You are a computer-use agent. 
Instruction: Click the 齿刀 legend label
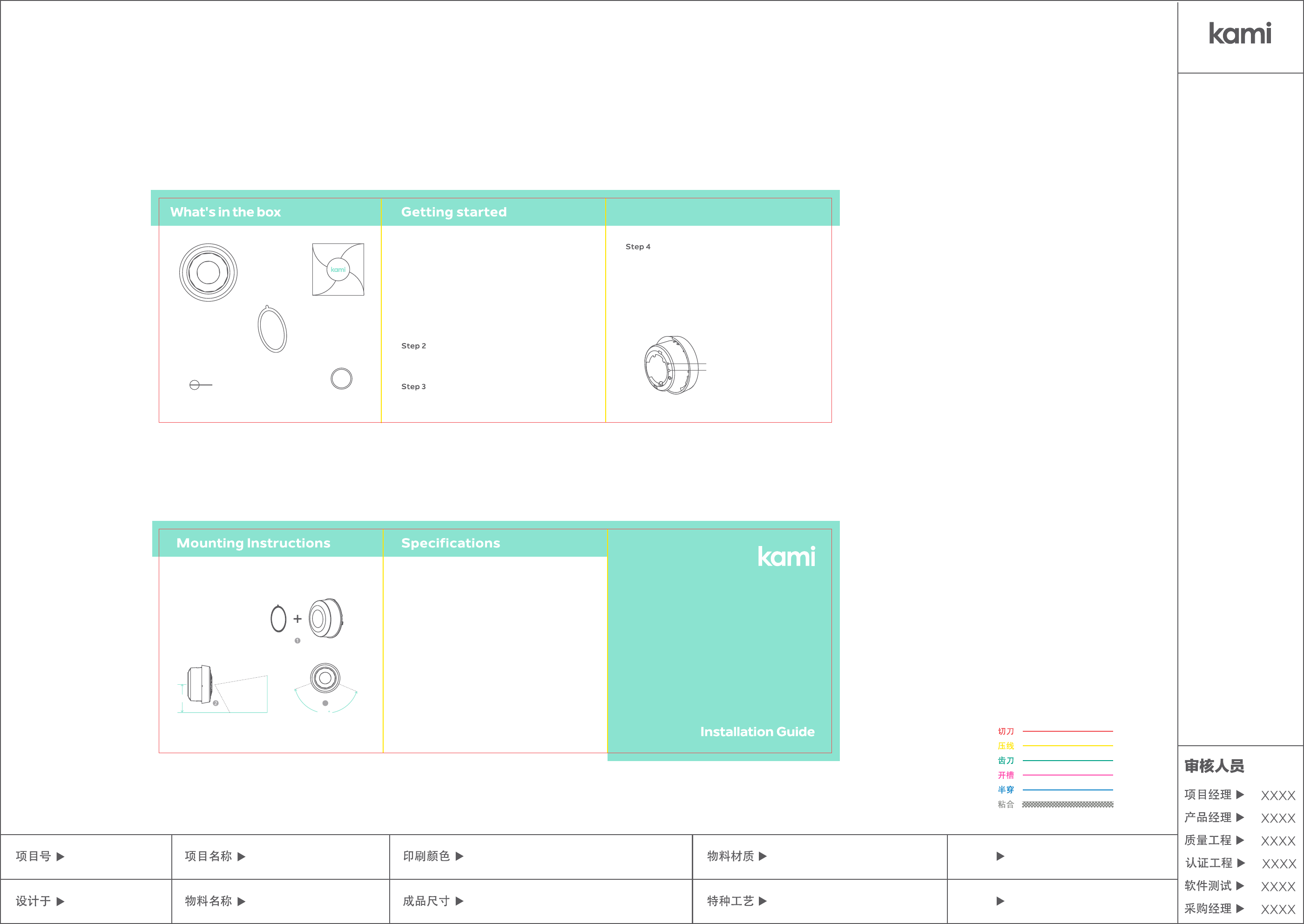pyautogui.click(x=1005, y=761)
